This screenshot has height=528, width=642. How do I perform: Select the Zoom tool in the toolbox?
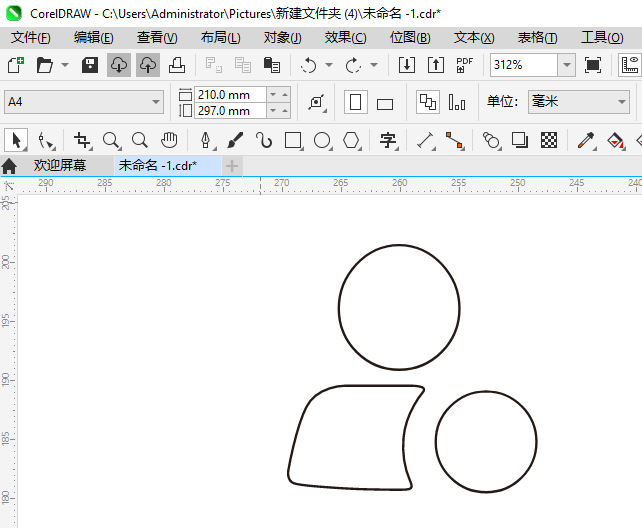[x=111, y=141]
